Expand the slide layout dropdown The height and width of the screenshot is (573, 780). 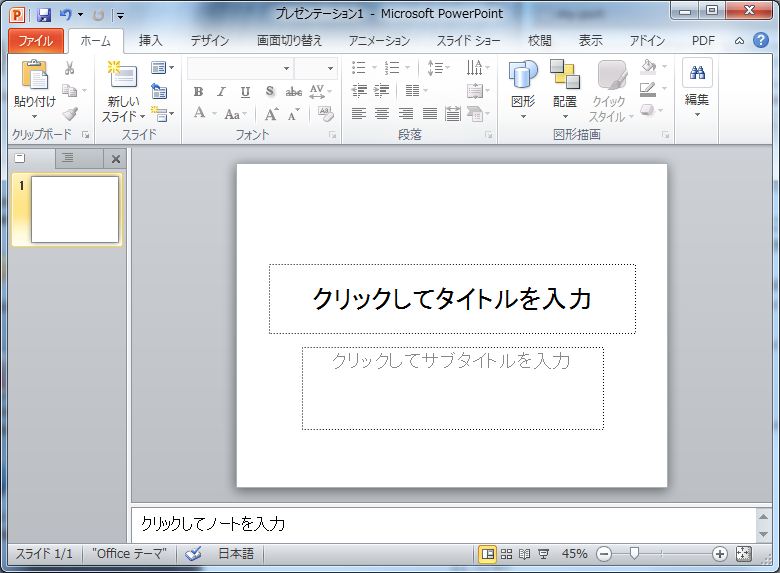[162, 67]
